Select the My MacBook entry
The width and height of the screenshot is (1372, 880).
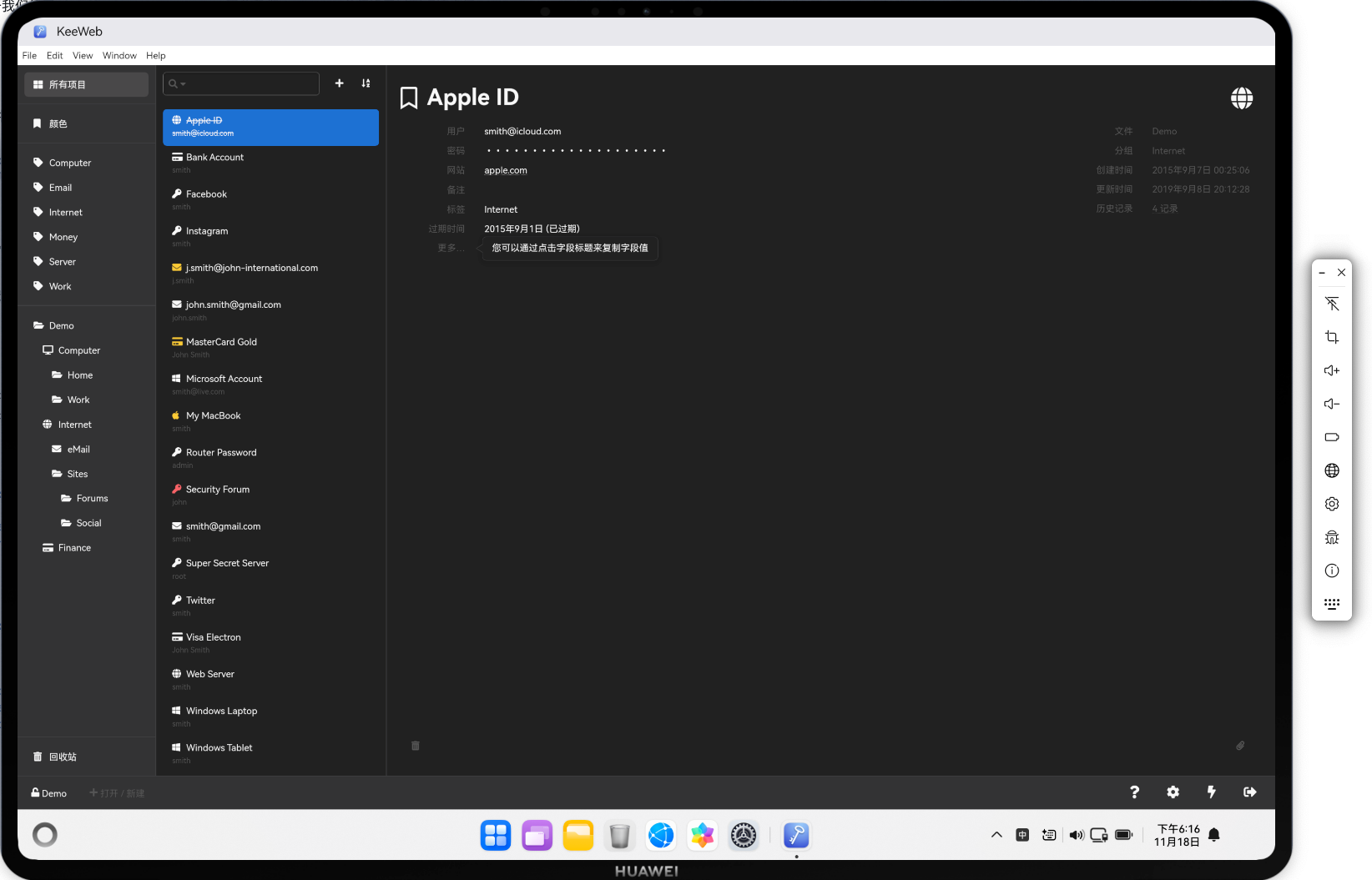(270, 421)
